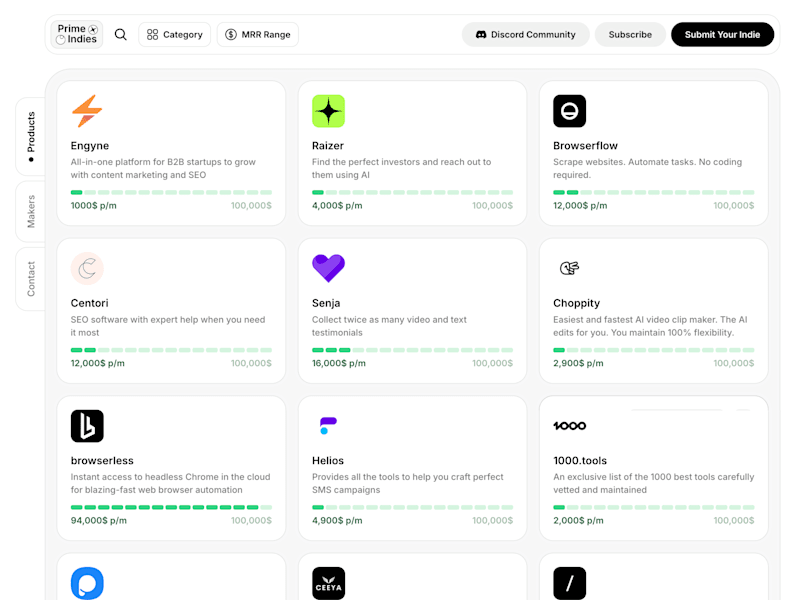Click the Browserflow MRR progress bar
Screen dimensions: 800x600
click(654, 192)
